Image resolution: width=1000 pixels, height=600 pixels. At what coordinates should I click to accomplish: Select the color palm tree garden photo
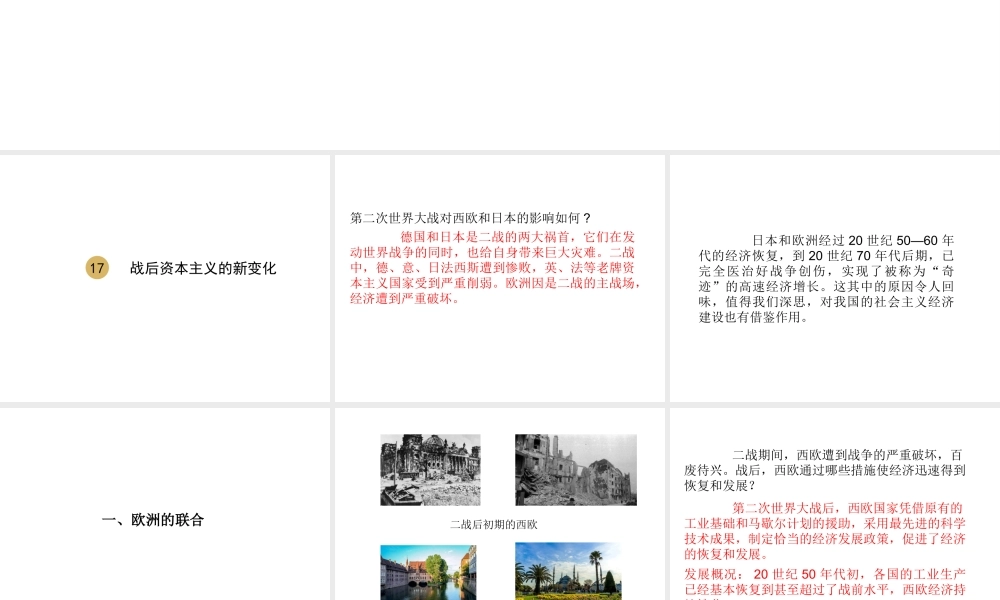pos(568,571)
